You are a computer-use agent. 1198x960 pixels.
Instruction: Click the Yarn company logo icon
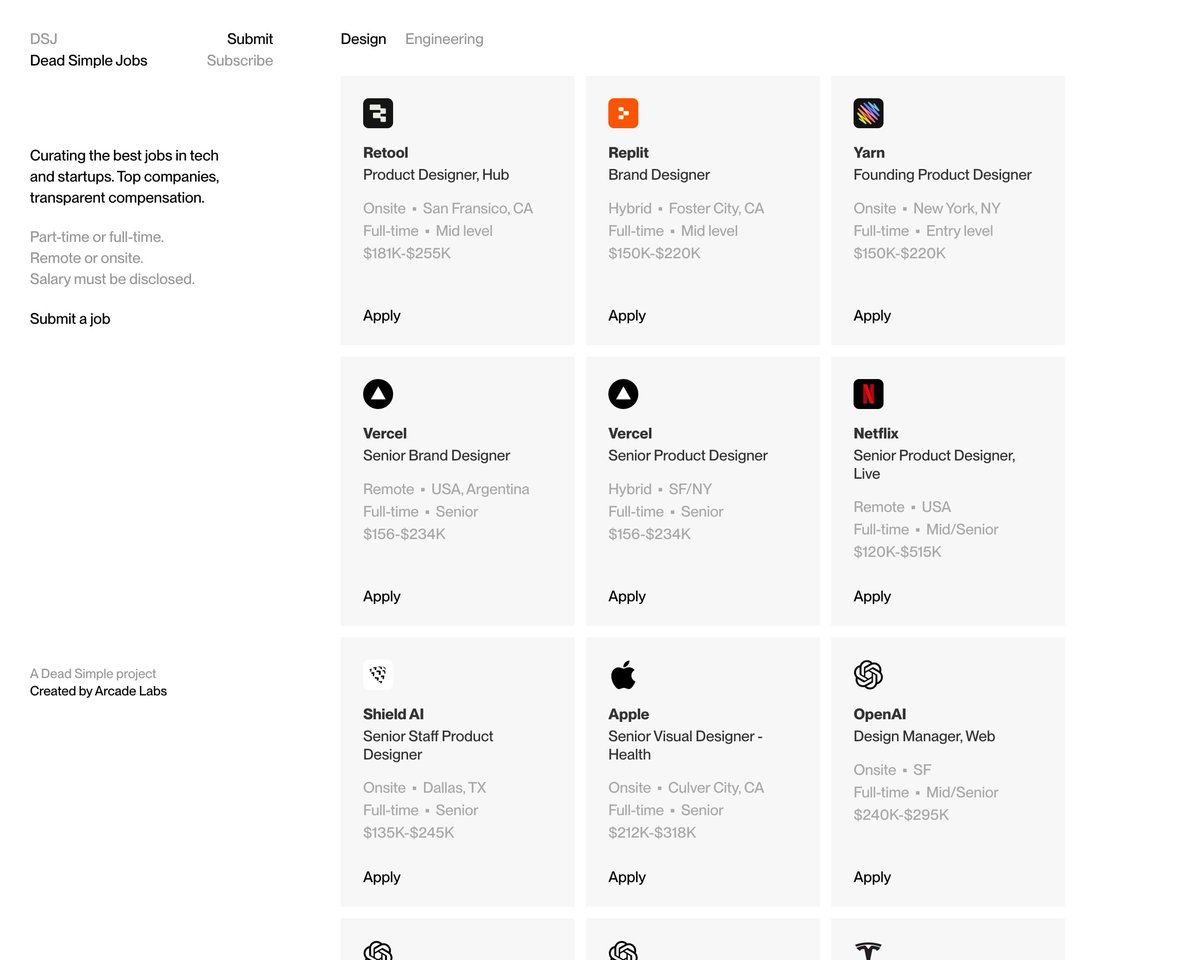point(868,112)
